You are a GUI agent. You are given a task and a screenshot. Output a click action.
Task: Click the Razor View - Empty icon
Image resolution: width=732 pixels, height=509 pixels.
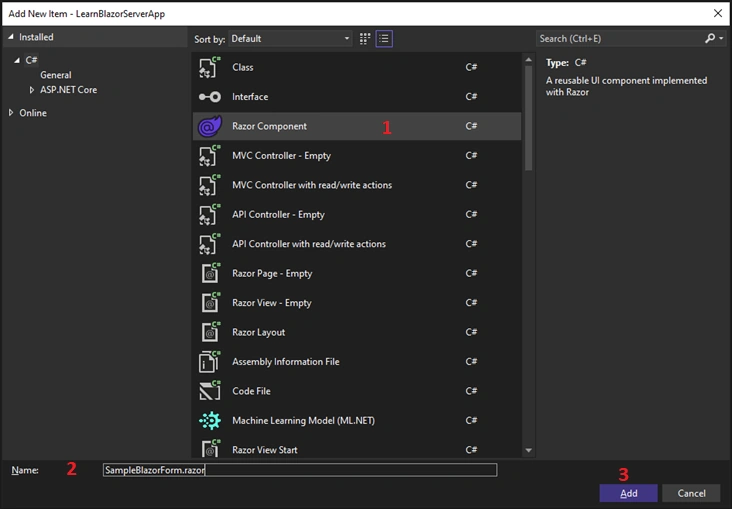[211, 303]
